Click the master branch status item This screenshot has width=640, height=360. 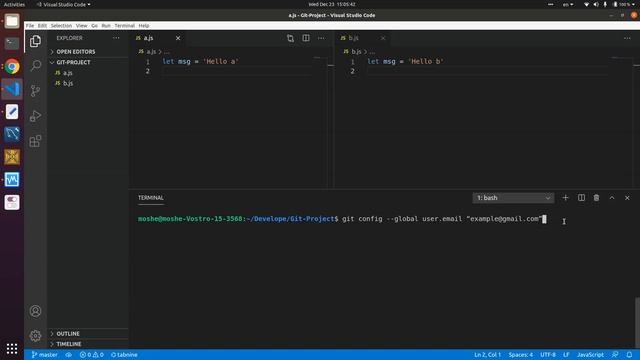44,355
